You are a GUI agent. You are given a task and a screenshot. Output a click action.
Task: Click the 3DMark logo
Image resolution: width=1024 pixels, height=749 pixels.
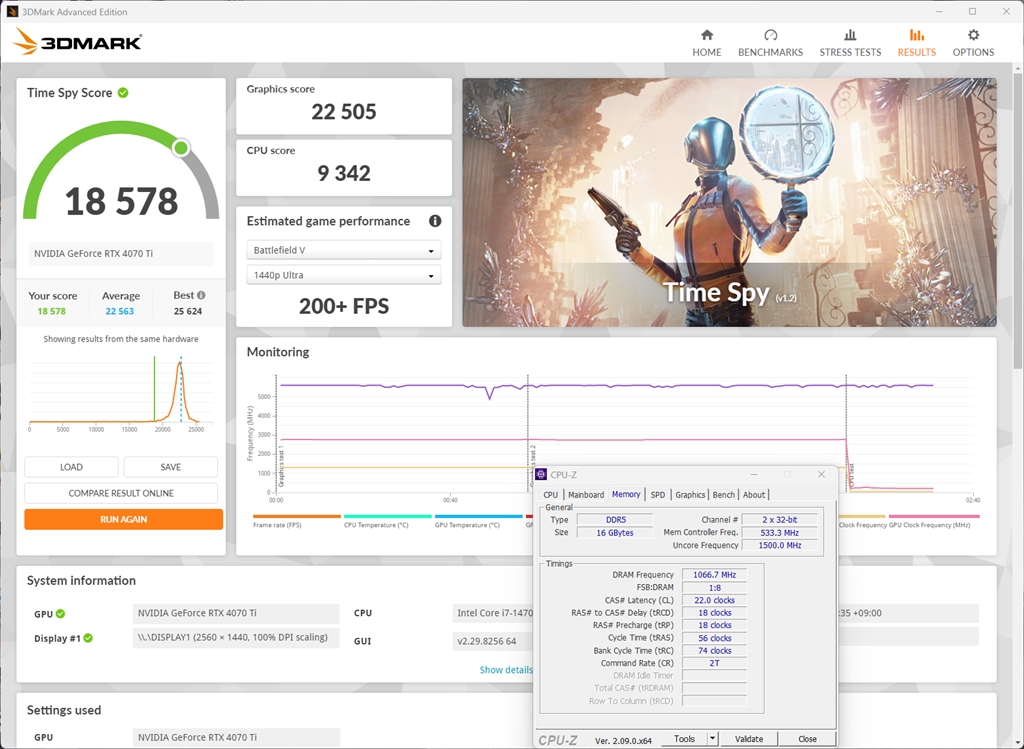pyautogui.click(x=78, y=42)
